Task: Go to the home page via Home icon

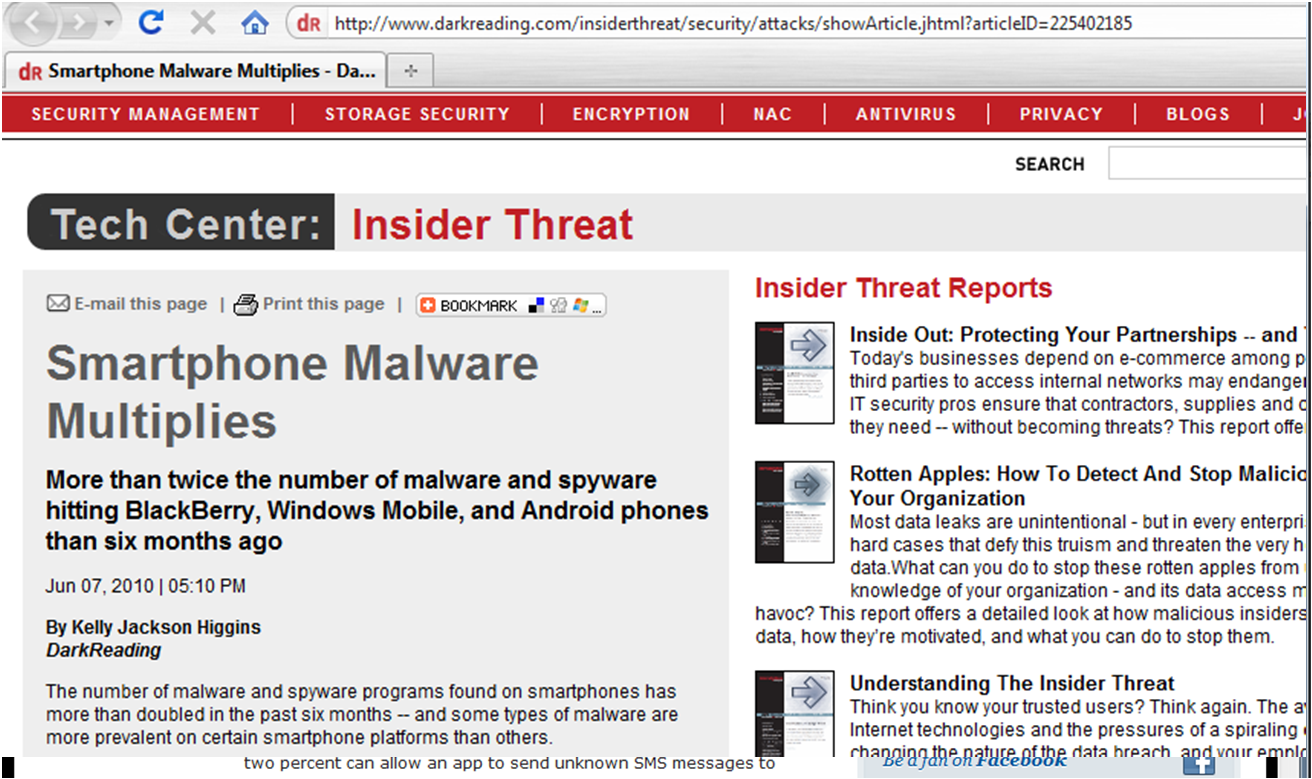Action: pos(255,22)
